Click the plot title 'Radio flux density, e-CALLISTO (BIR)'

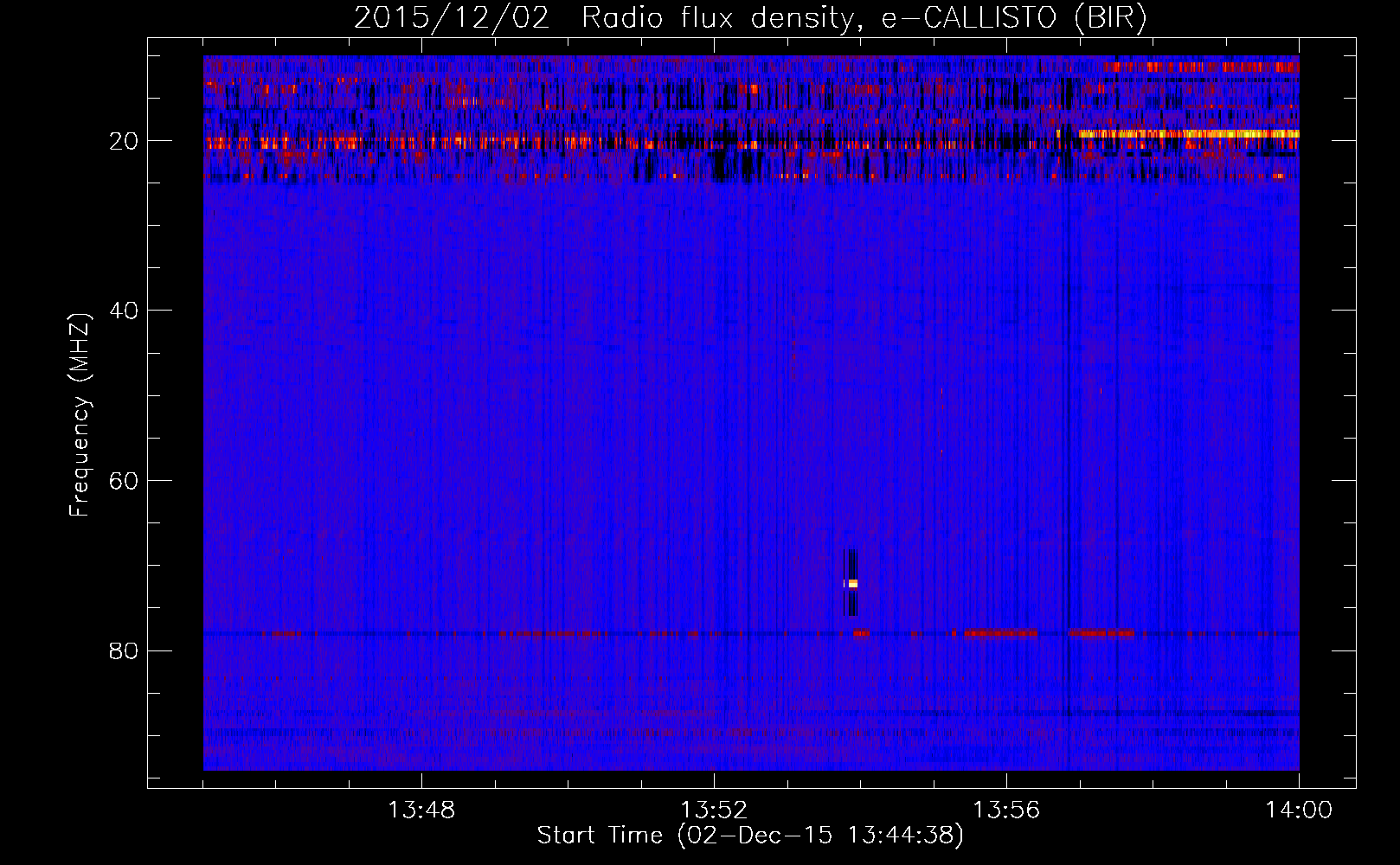pos(864,18)
